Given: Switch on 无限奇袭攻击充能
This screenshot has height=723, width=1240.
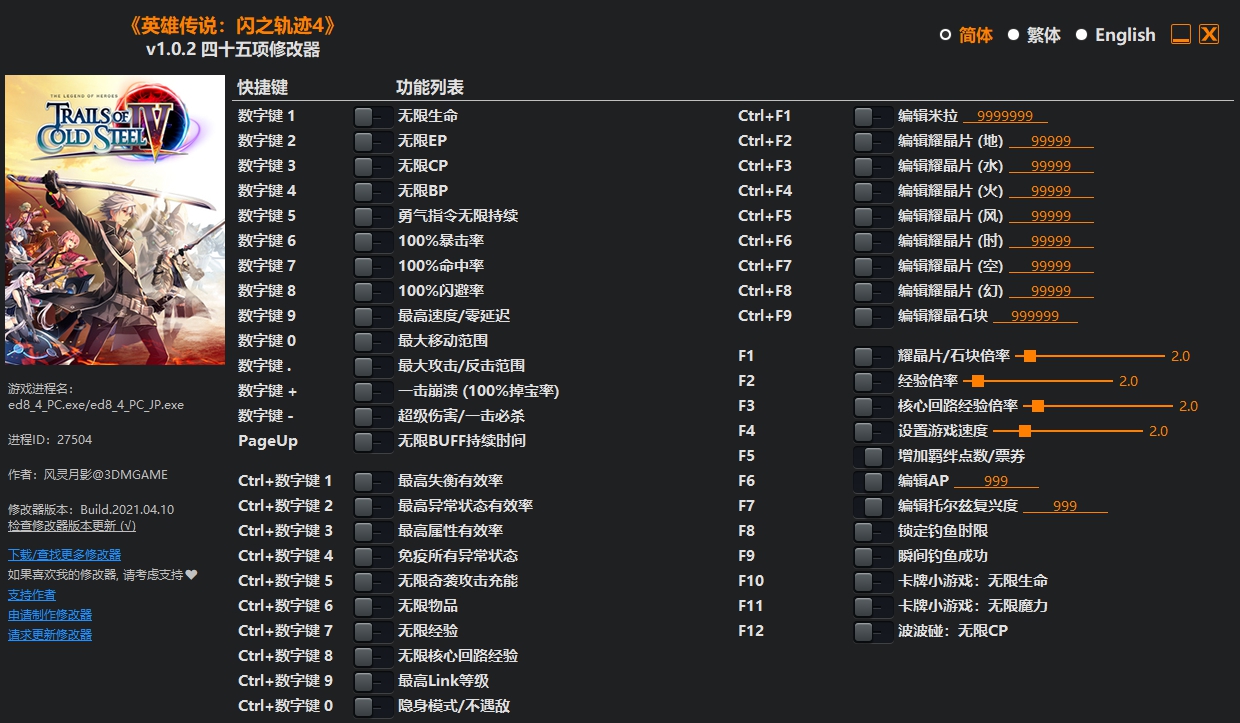Looking at the screenshot, I should point(373,581).
